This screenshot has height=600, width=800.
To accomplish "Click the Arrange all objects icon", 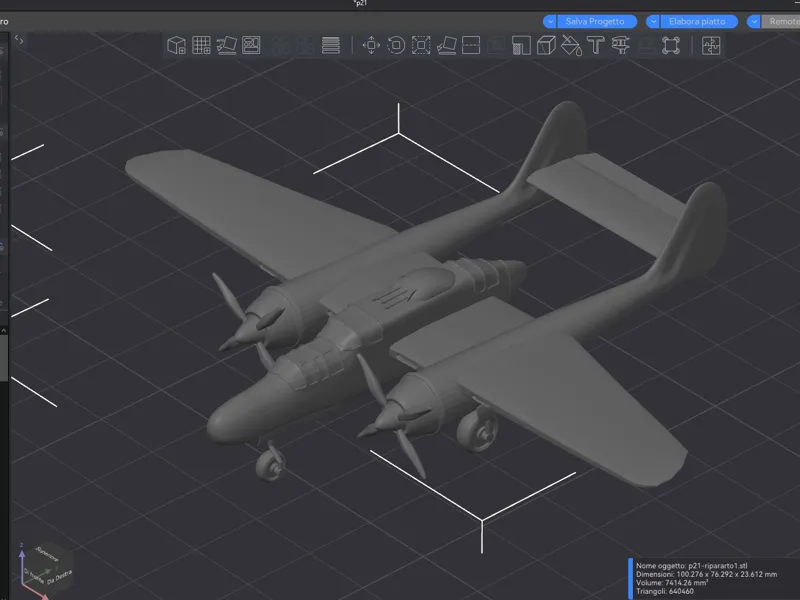I will [251, 45].
